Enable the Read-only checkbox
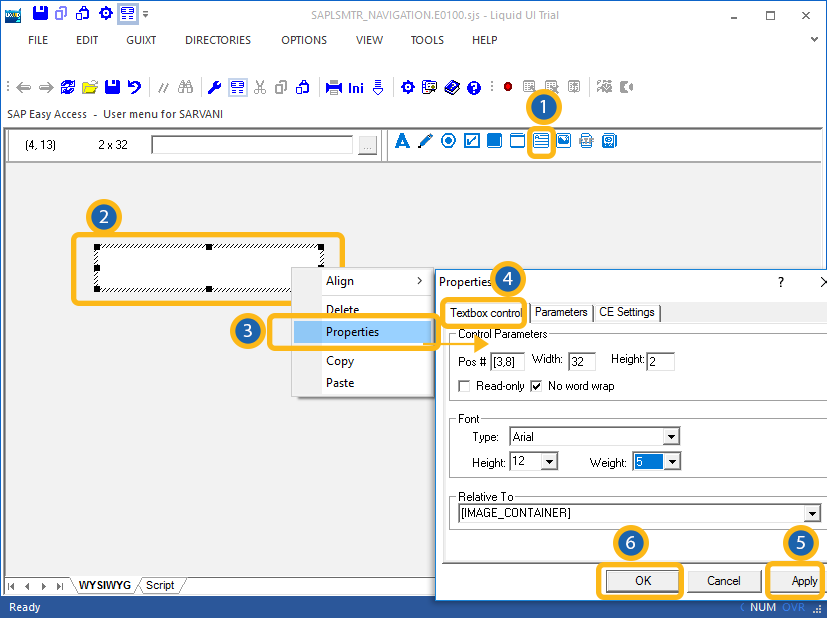This screenshot has width=827, height=618. [464, 386]
